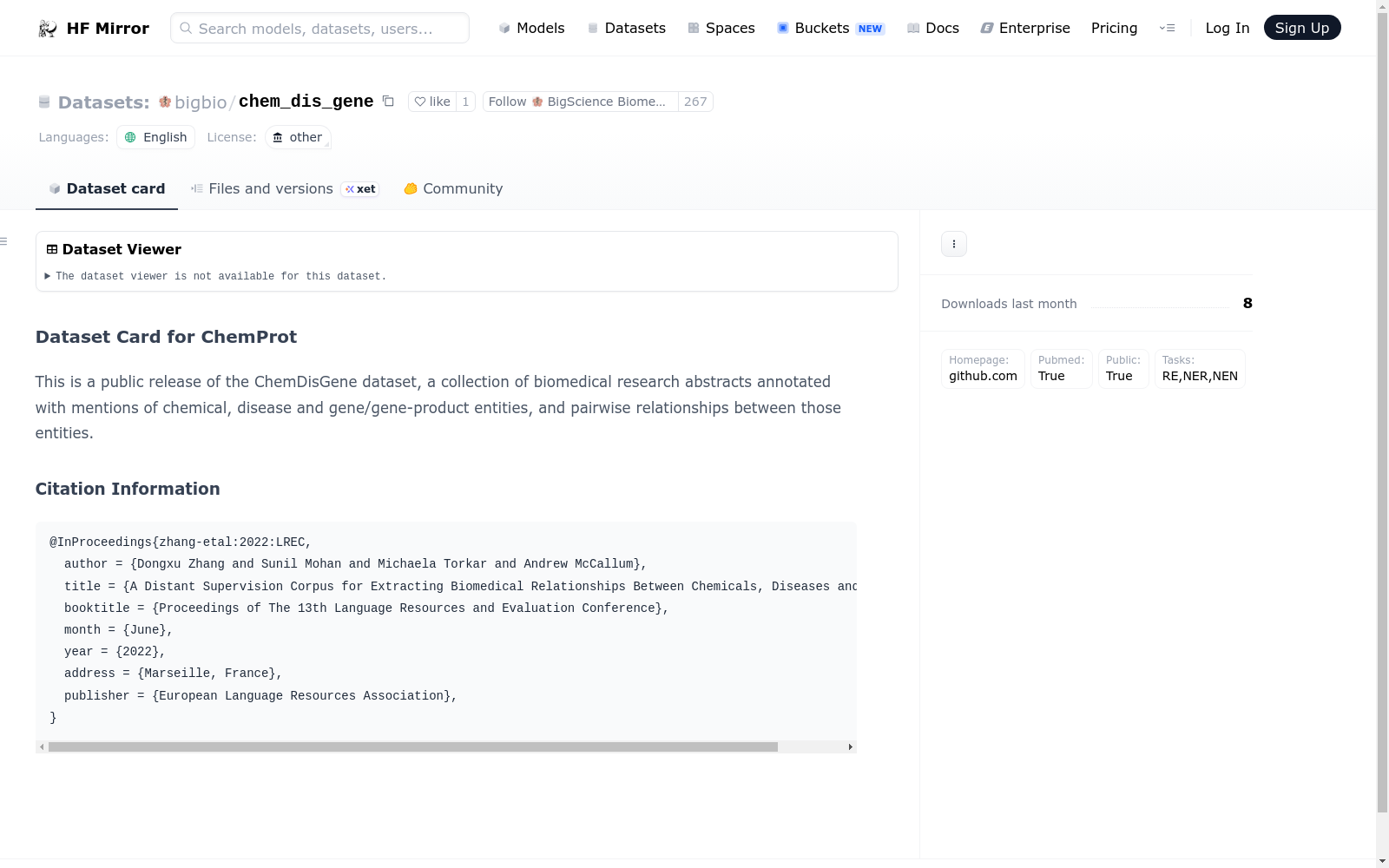Open the navigation overflow menu icon
Screen dimensions: 1389x868
[1167, 28]
